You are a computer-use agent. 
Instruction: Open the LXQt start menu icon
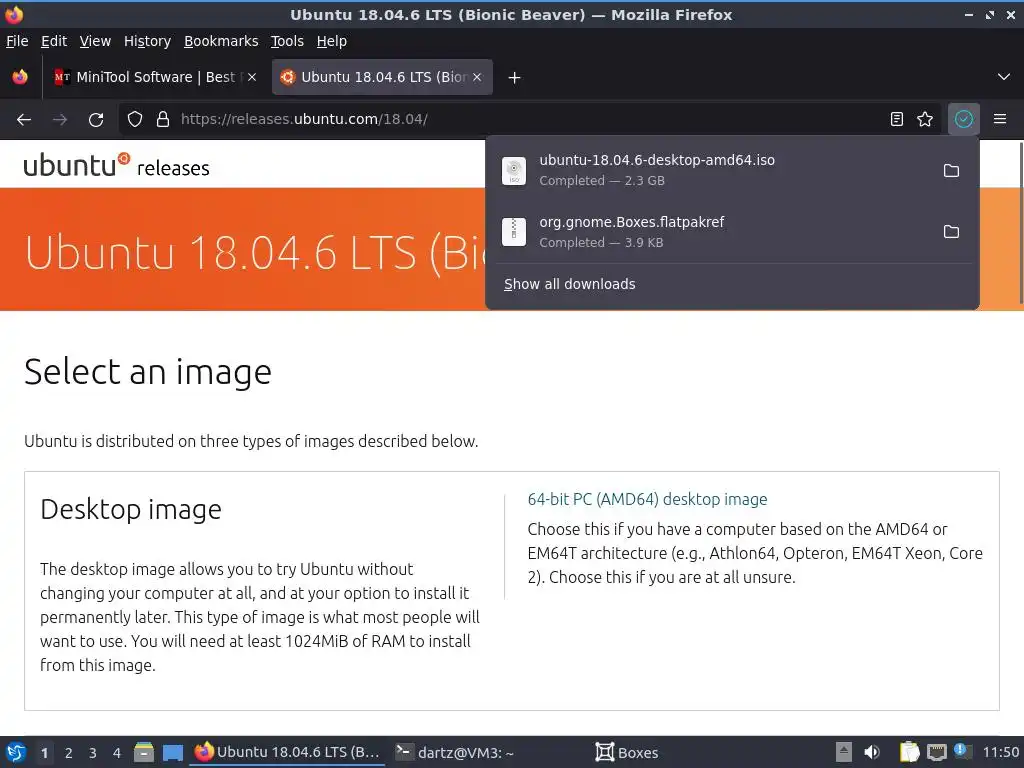(15, 752)
